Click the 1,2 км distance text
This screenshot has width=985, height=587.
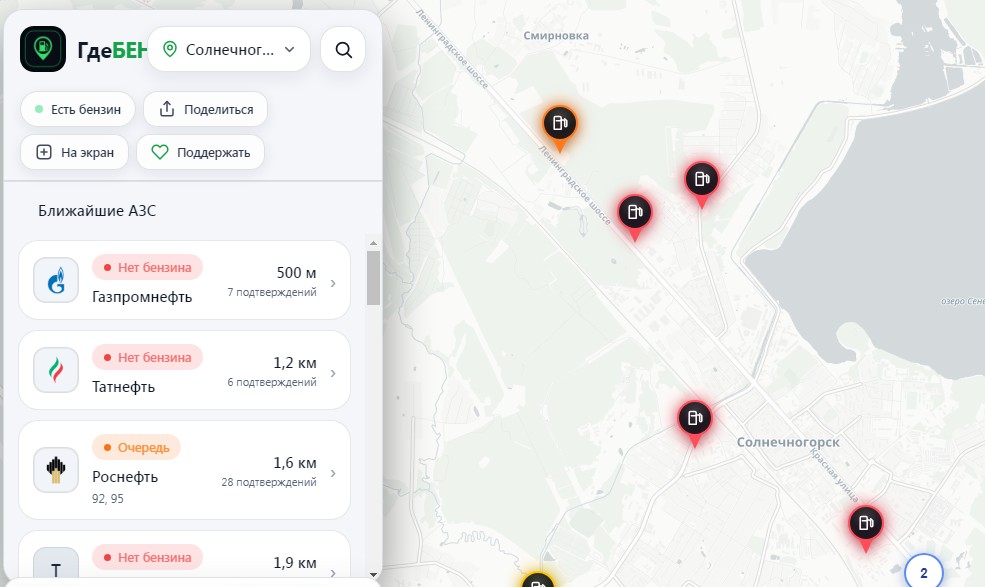pos(295,363)
